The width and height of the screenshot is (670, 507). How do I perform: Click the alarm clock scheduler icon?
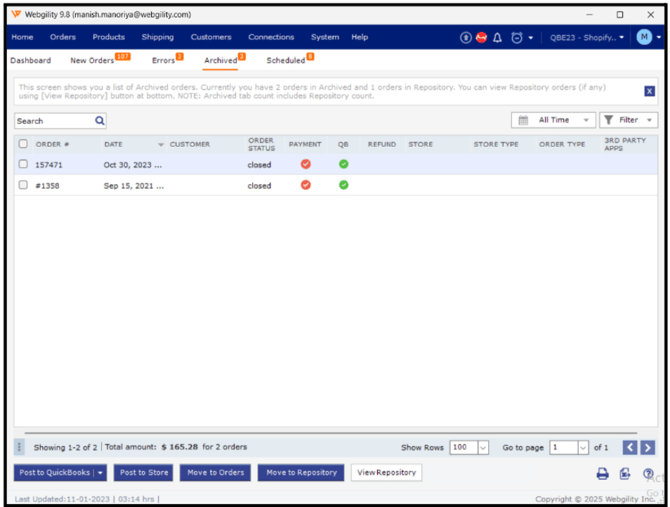click(x=516, y=37)
